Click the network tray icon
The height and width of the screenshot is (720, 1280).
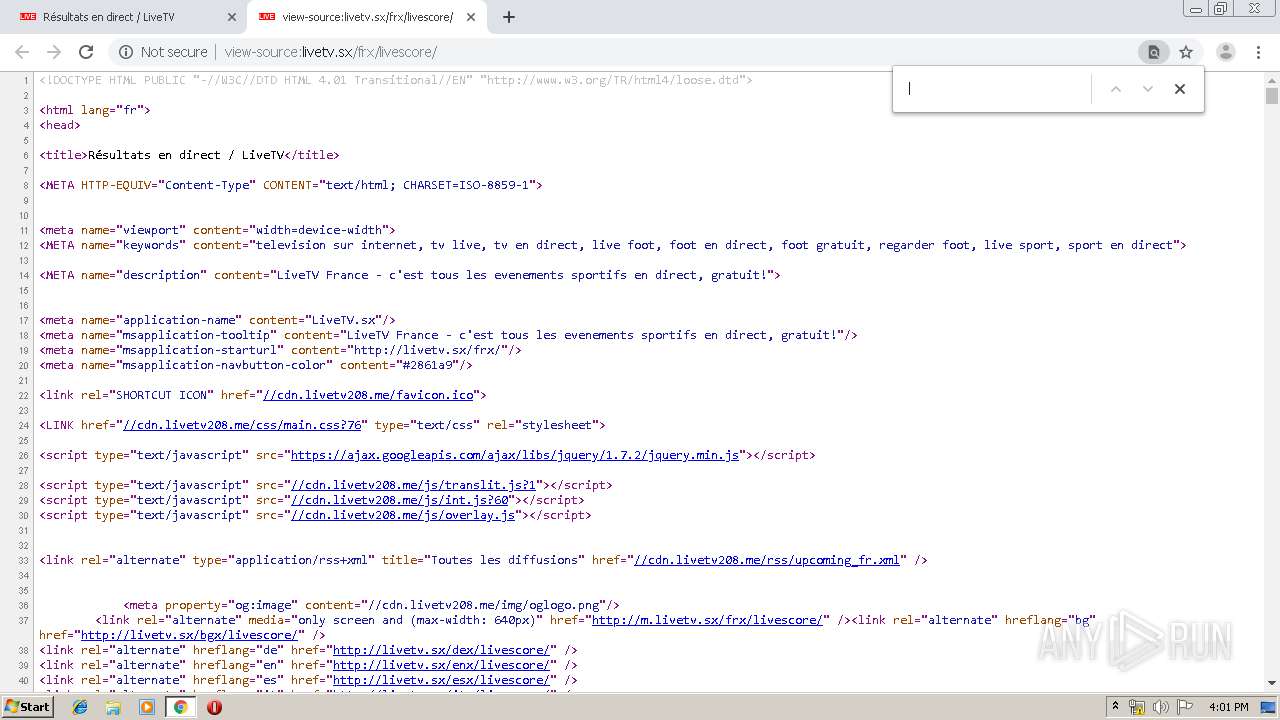[1137, 707]
